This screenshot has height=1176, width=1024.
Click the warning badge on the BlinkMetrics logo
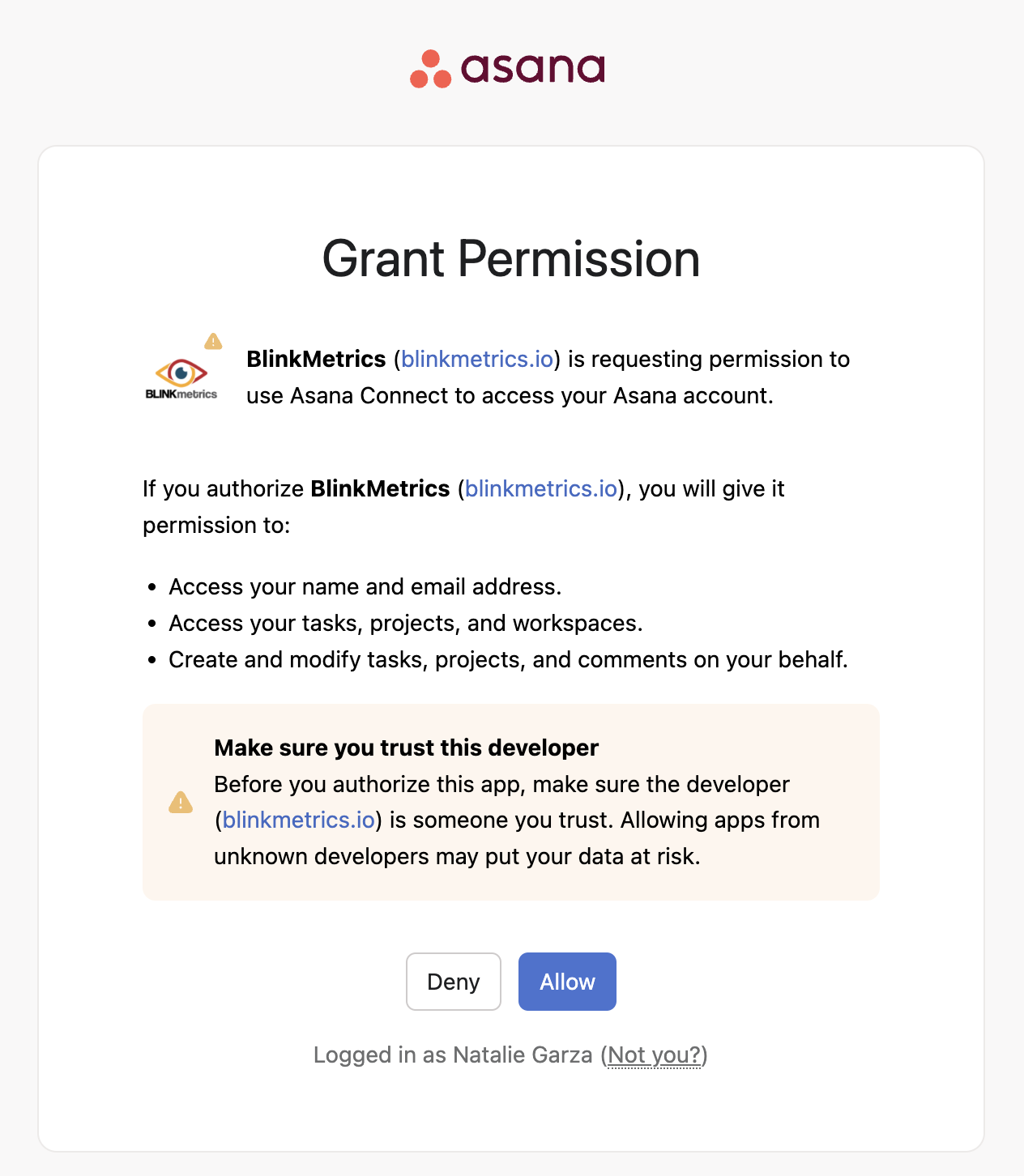[x=213, y=342]
